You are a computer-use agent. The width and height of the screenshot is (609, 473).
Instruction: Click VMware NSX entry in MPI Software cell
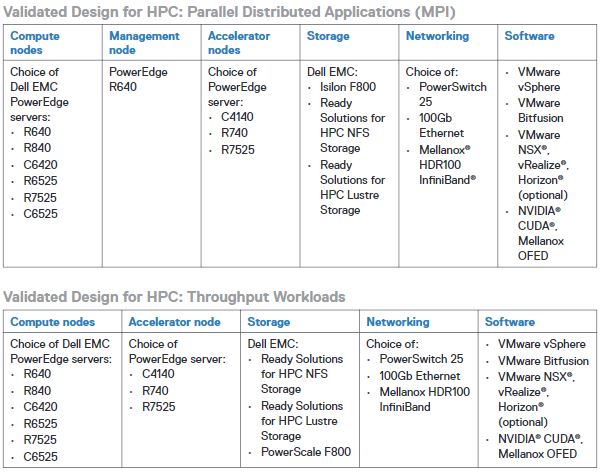(x=543, y=165)
